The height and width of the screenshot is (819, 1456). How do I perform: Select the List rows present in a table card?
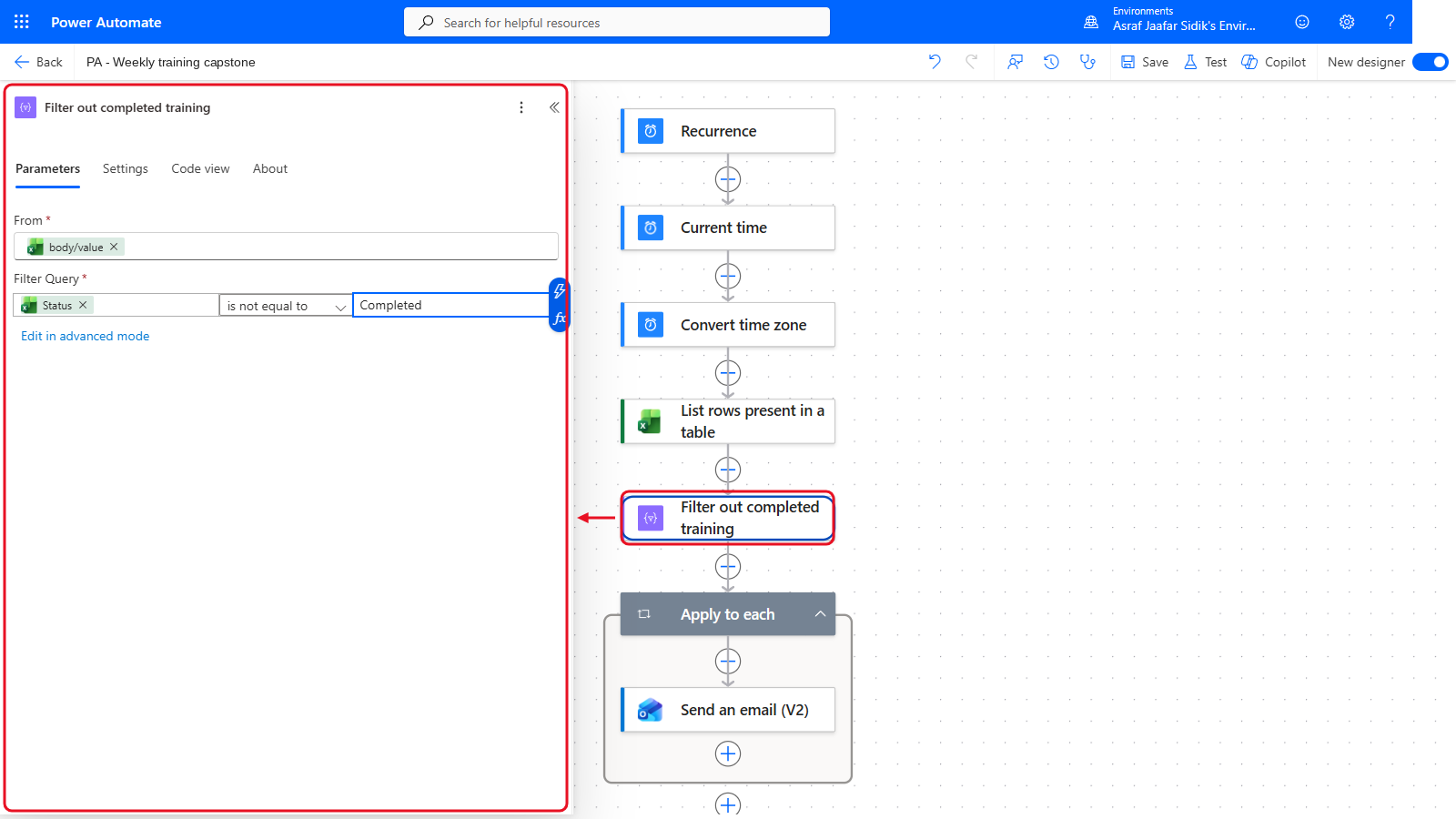pyautogui.click(x=728, y=421)
